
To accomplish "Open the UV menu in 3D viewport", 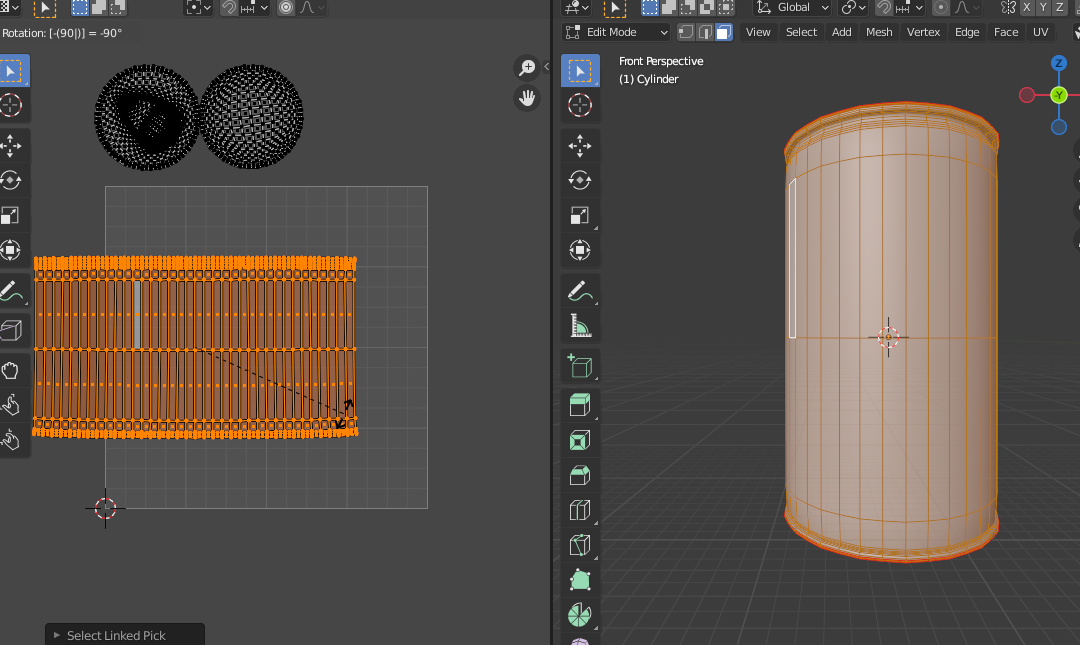I will pos(1040,32).
